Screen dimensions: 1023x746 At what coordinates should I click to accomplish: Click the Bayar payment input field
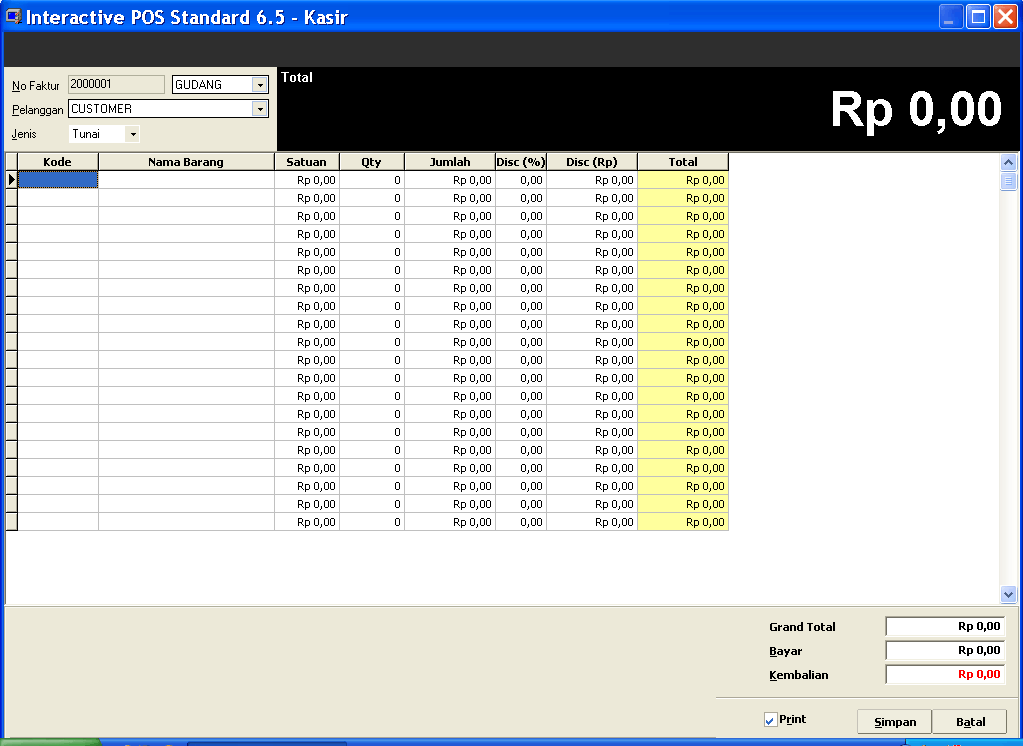tap(945, 651)
